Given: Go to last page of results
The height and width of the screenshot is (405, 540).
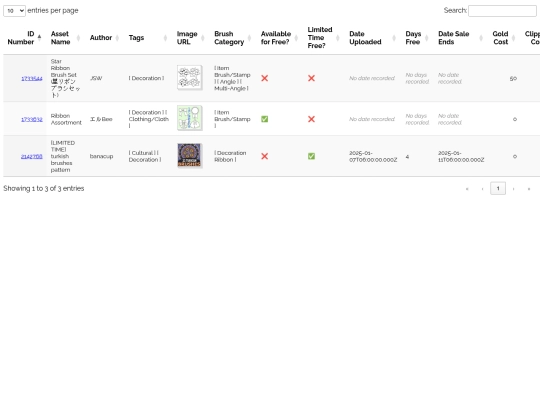Looking at the screenshot, I should (529, 189).
